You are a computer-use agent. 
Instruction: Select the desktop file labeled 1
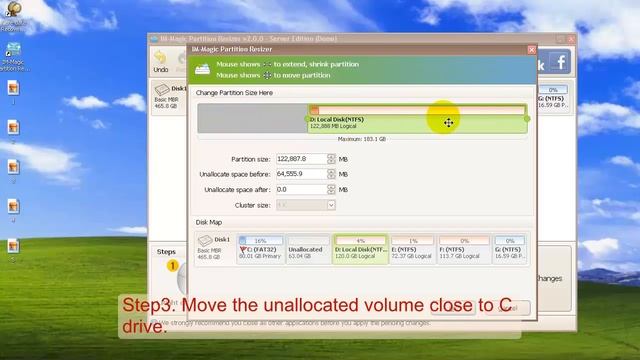(x=13, y=89)
